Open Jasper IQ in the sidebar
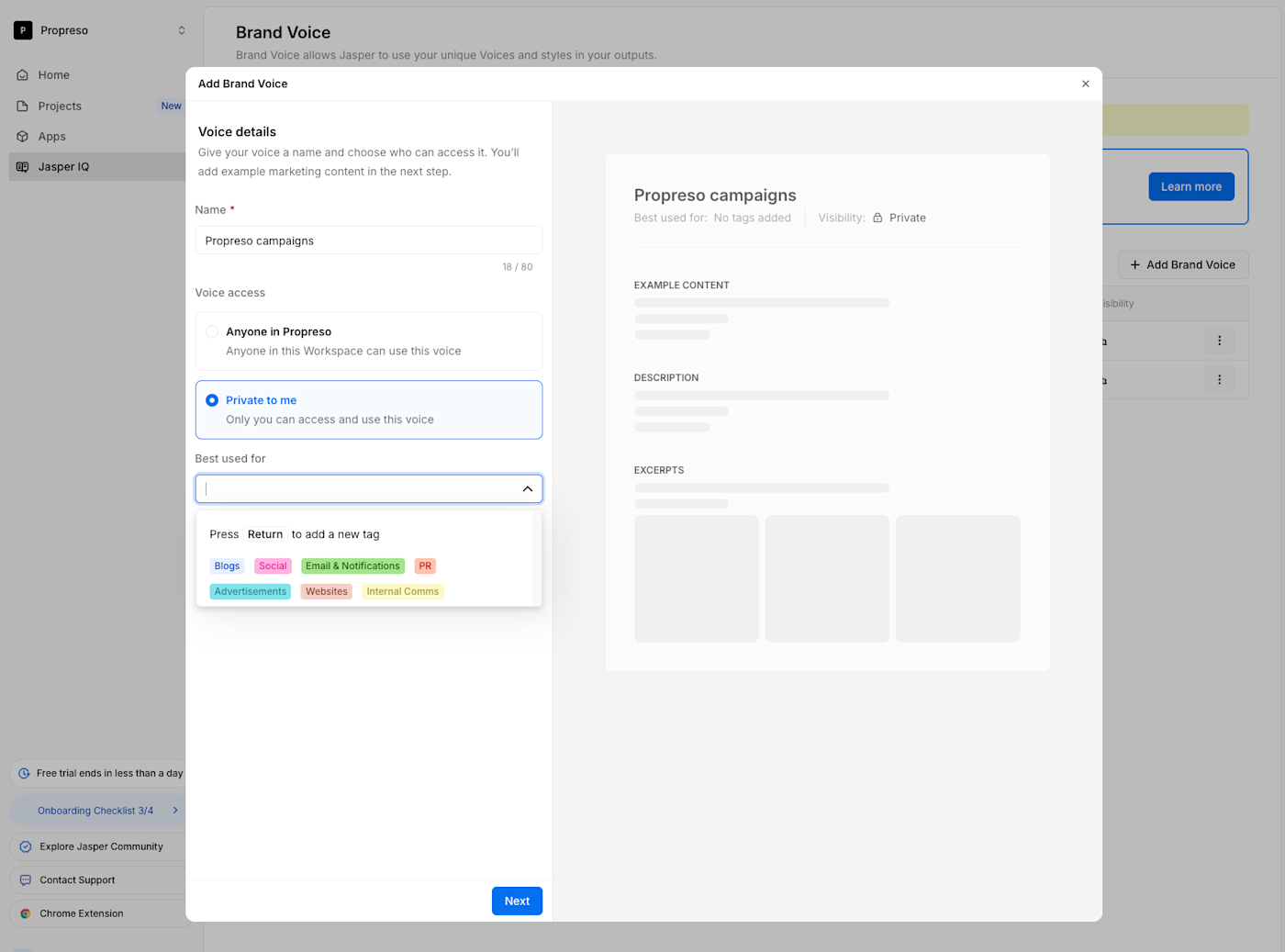 pyautogui.click(x=97, y=166)
